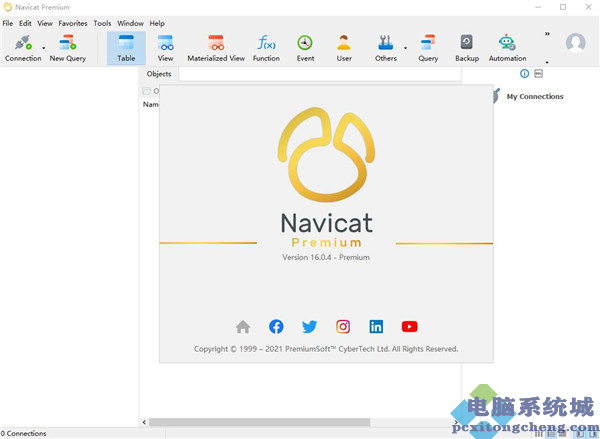Open the Event objects
Viewport: 600px width, 439px height.
(x=305, y=48)
